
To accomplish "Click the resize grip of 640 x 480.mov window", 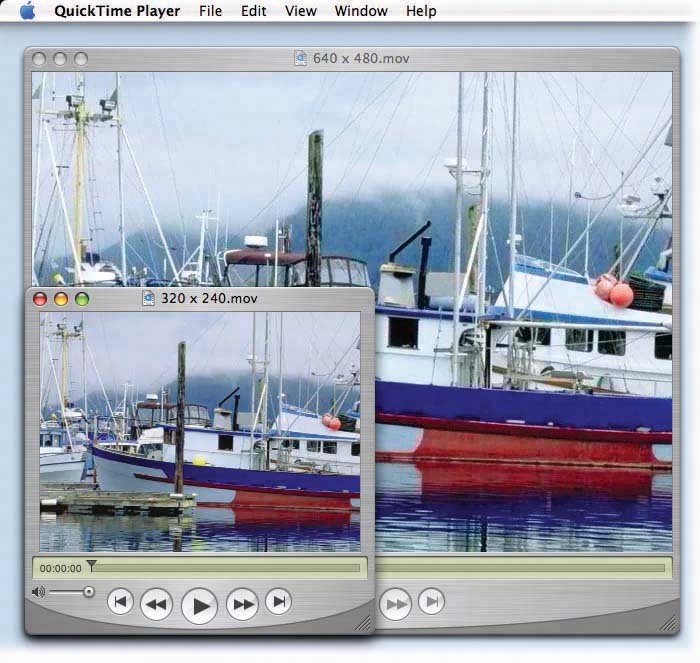I will click(x=669, y=623).
